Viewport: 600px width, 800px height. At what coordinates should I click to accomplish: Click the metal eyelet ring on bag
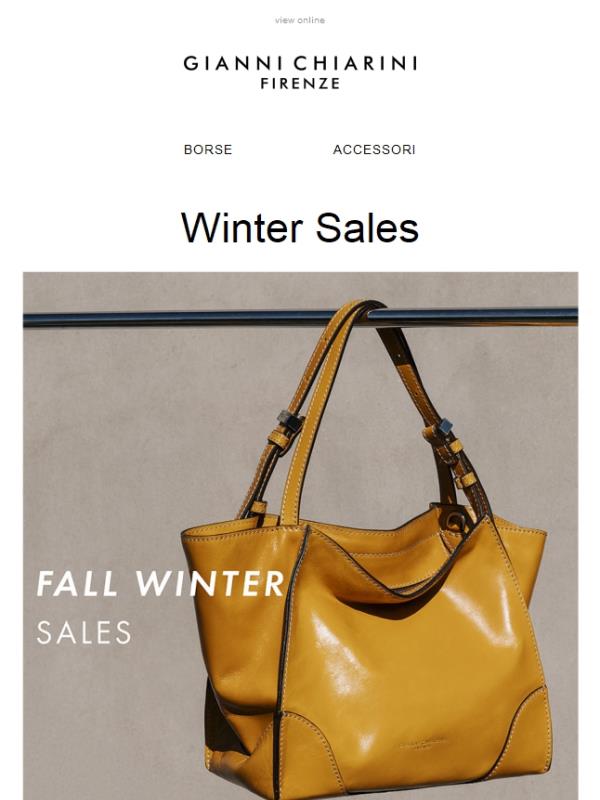(x=455, y=520)
